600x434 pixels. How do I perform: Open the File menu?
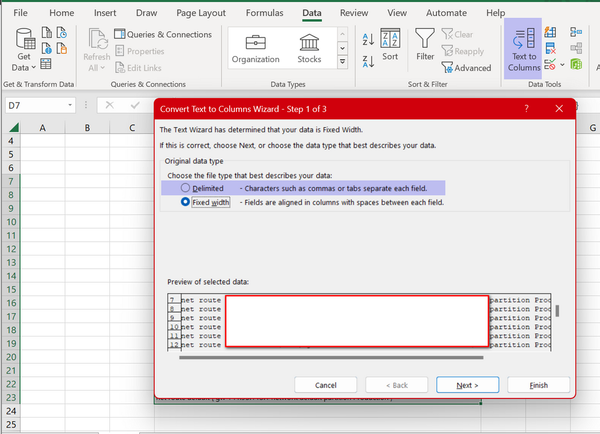[20, 13]
